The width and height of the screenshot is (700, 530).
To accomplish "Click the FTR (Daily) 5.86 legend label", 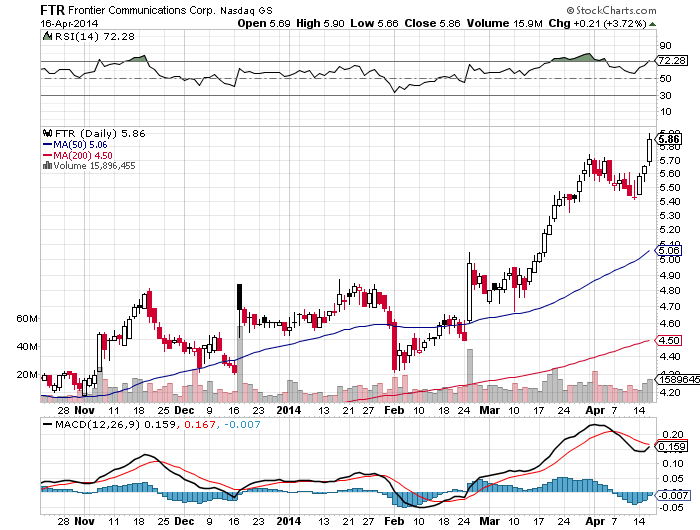I will [x=100, y=133].
